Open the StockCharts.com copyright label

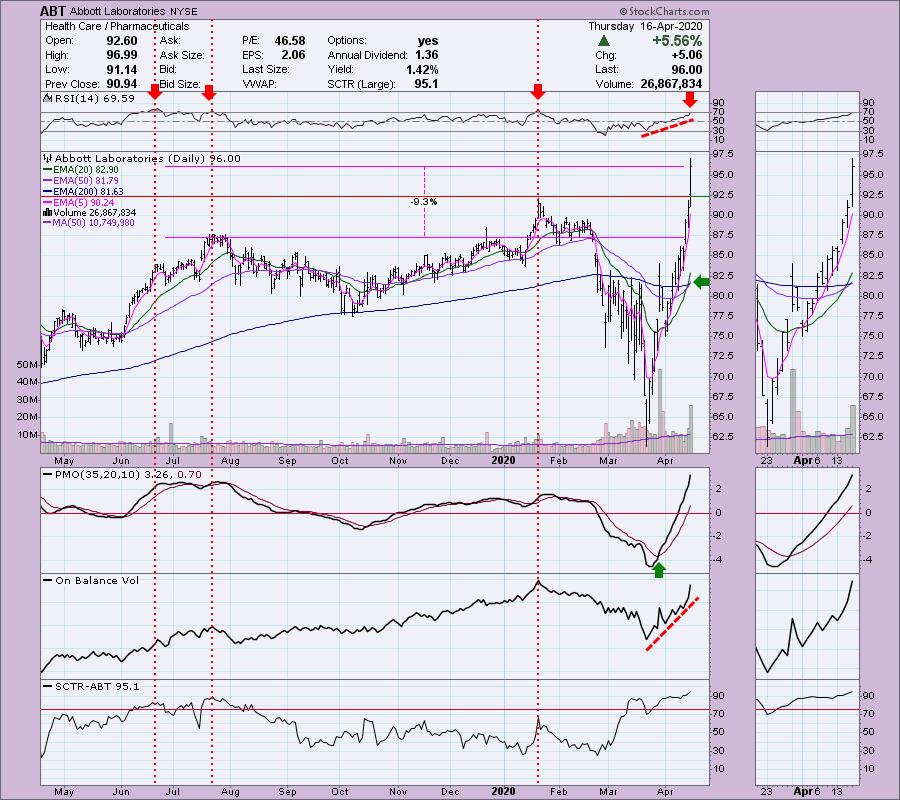664,11
